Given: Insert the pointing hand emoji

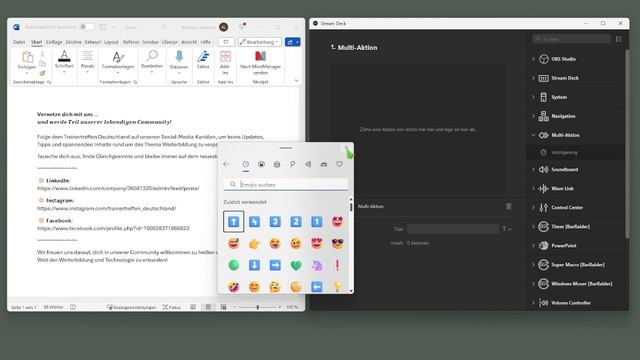Looking at the screenshot, I should [254, 244].
